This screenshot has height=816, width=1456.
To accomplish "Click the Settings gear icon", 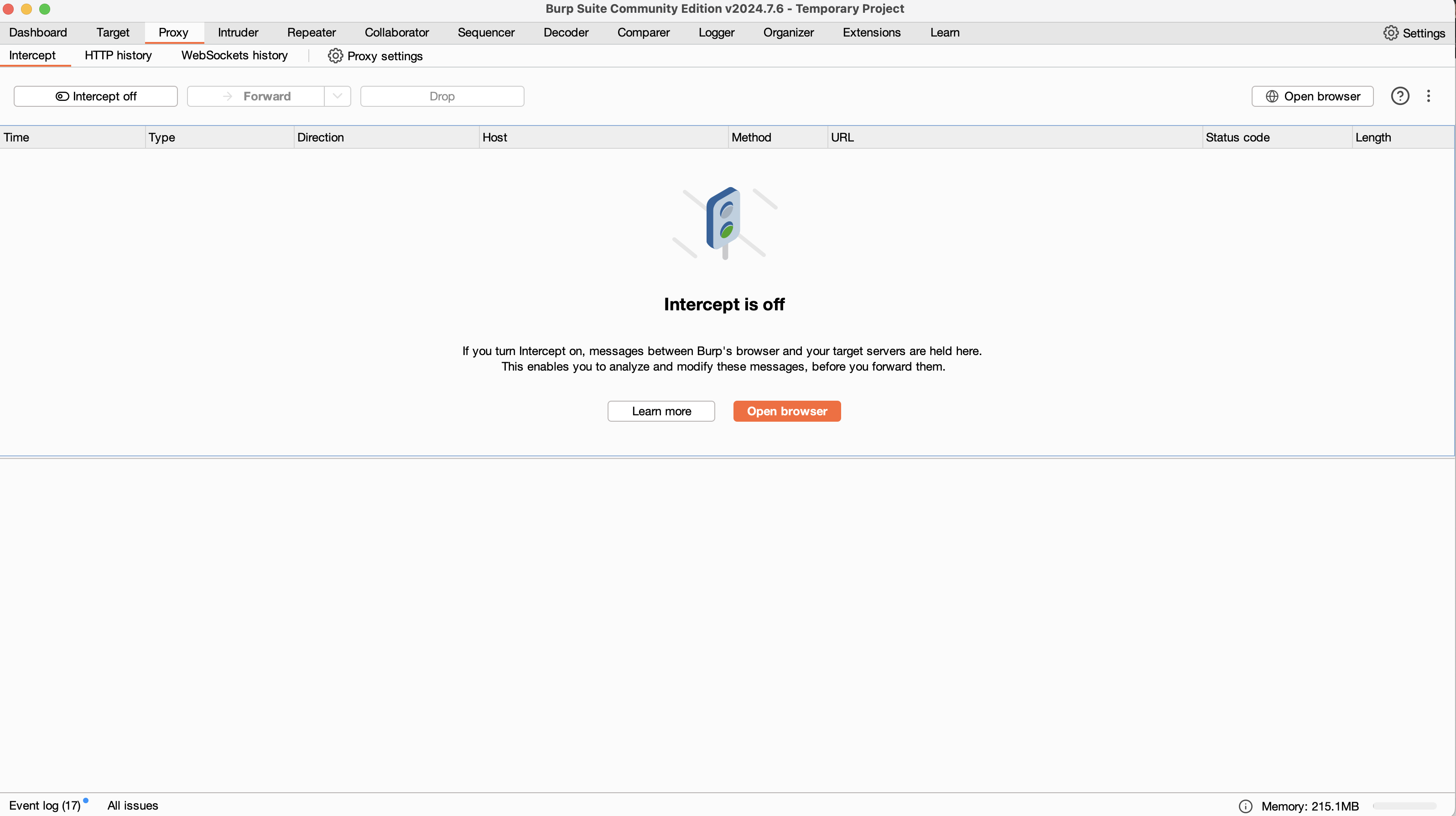I will pyautogui.click(x=1390, y=33).
